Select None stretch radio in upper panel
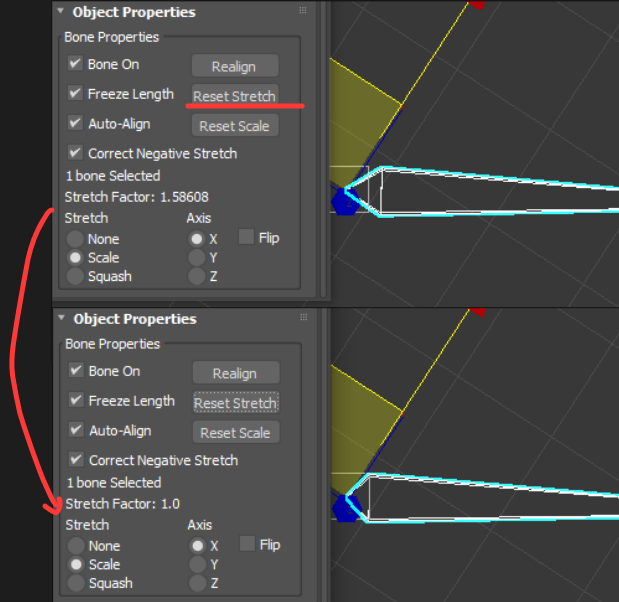This screenshot has width=619, height=602. coord(75,239)
